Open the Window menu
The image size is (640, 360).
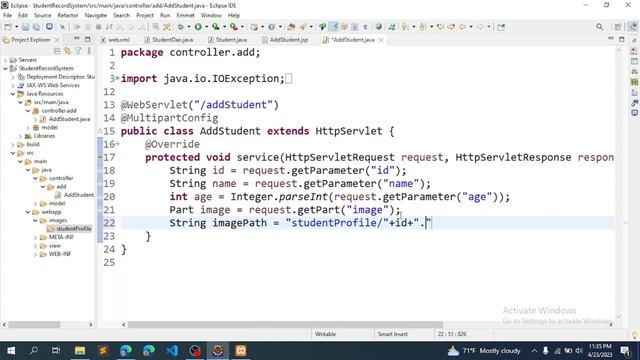pos(211,15)
